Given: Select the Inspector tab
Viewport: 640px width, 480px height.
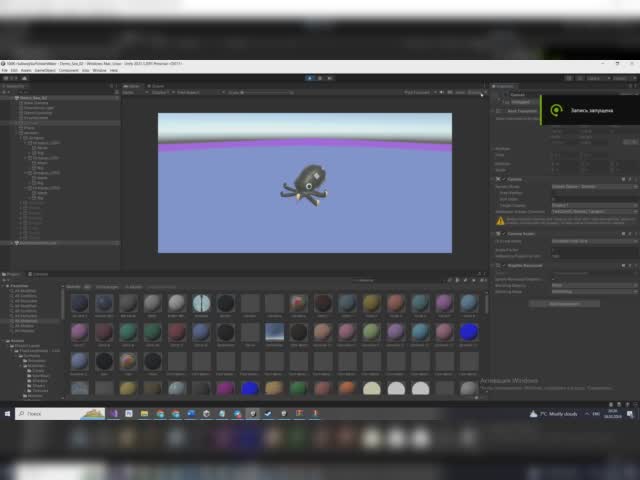Looking at the screenshot, I should point(503,86).
